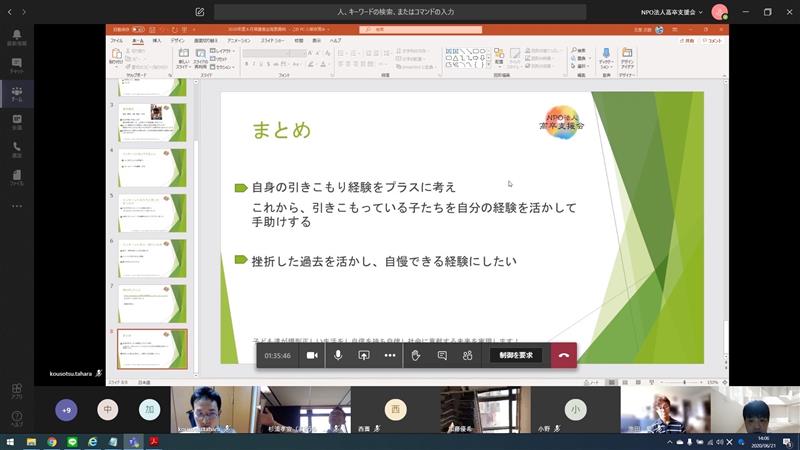Open Chat in Teams sidebar
The width and height of the screenshot is (800, 450).
click(16, 65)
